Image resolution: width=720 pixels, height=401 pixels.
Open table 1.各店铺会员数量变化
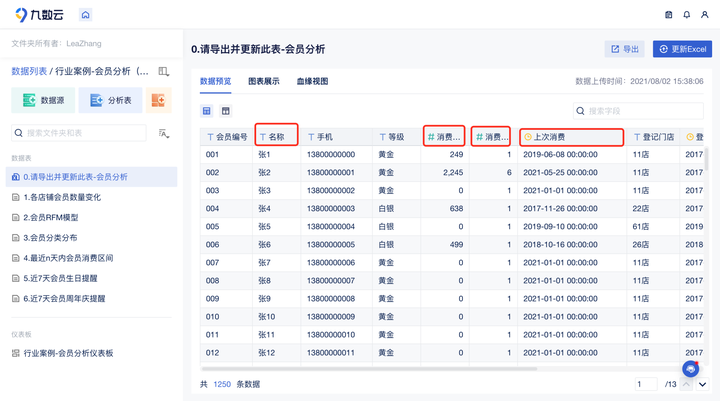click(91, 197)
